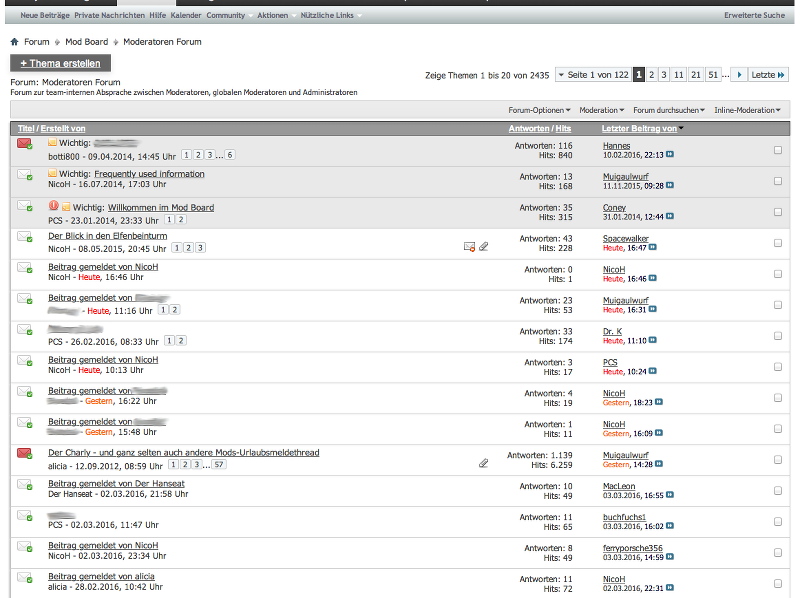This screenshot has height=598, width=800.
Task: Open the Kalender menu item
Action: [x=185, y=16]
